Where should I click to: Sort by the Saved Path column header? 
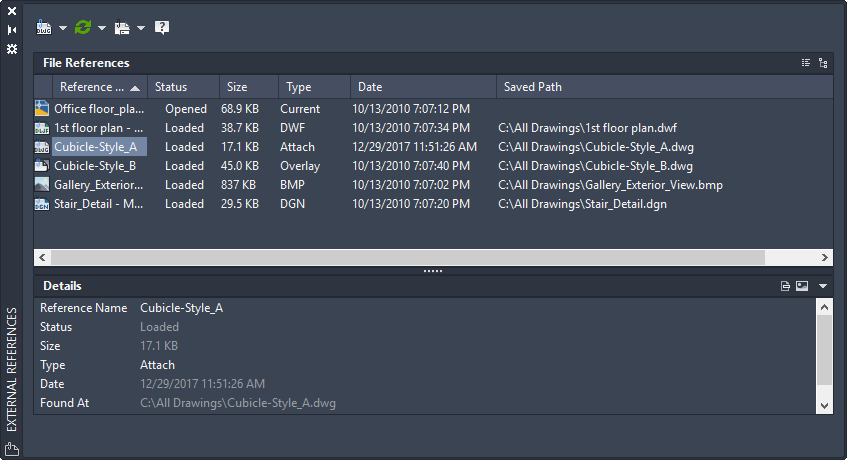click(533, 87)
